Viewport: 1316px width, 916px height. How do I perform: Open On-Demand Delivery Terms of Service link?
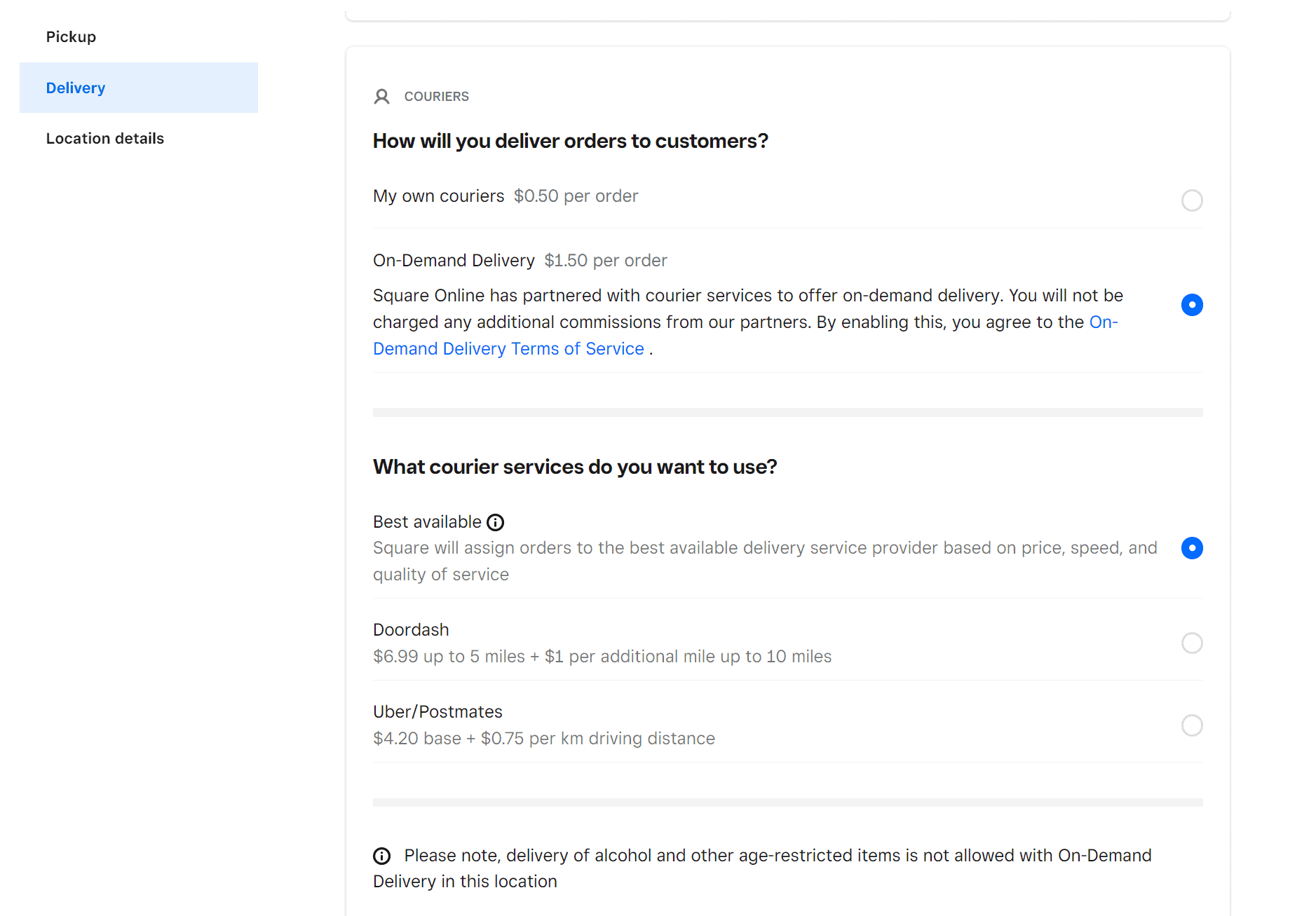tap(745, 336)
